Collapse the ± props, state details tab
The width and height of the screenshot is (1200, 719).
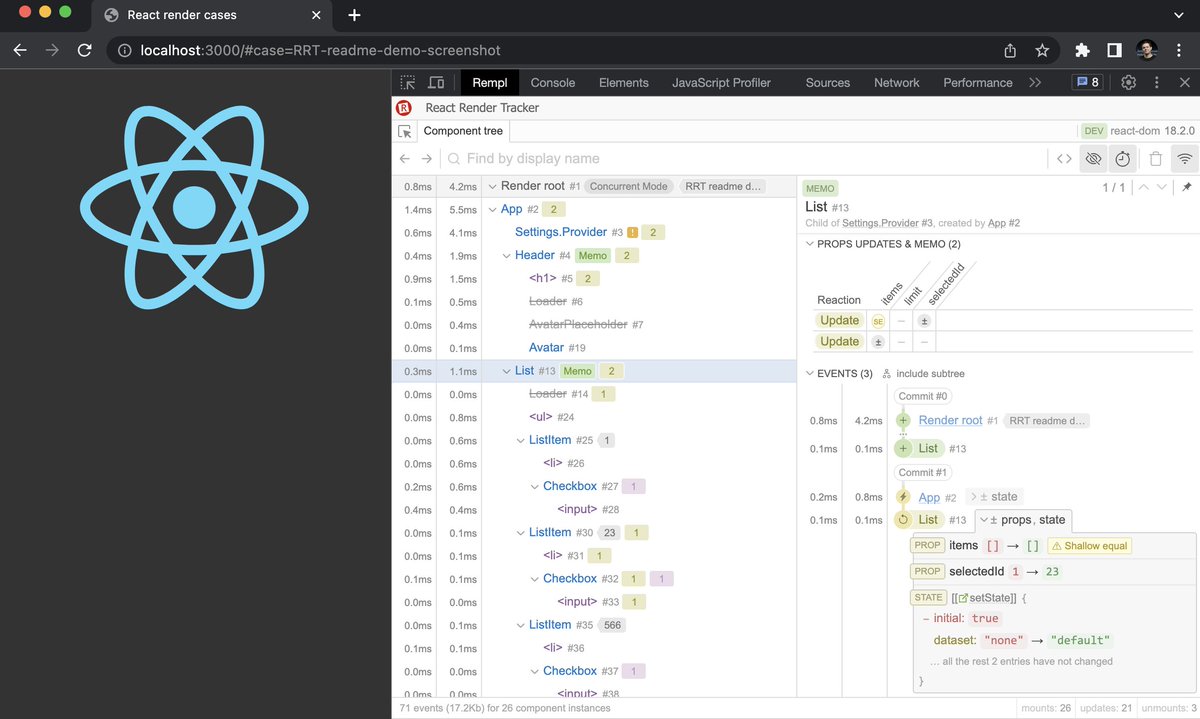pos(1022,520)
